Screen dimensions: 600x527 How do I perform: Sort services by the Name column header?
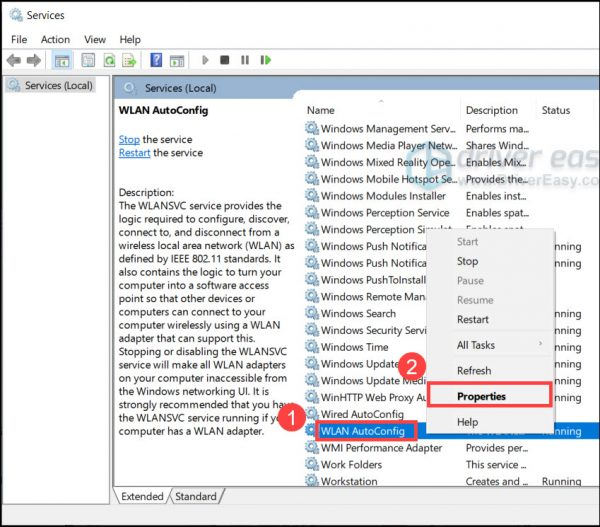(321, 110)
